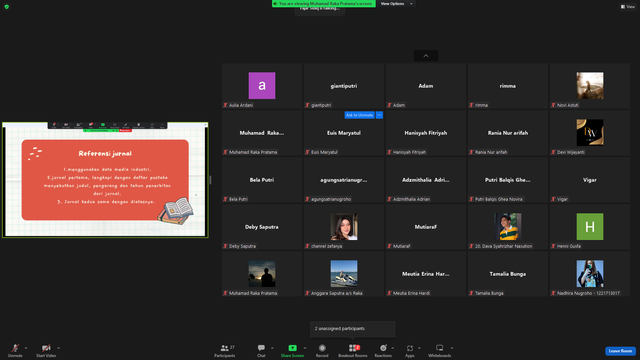This screenshot has height=360, width=640.
Task: Click the green encryption shield icon
Action: click(x=7, y=7)
